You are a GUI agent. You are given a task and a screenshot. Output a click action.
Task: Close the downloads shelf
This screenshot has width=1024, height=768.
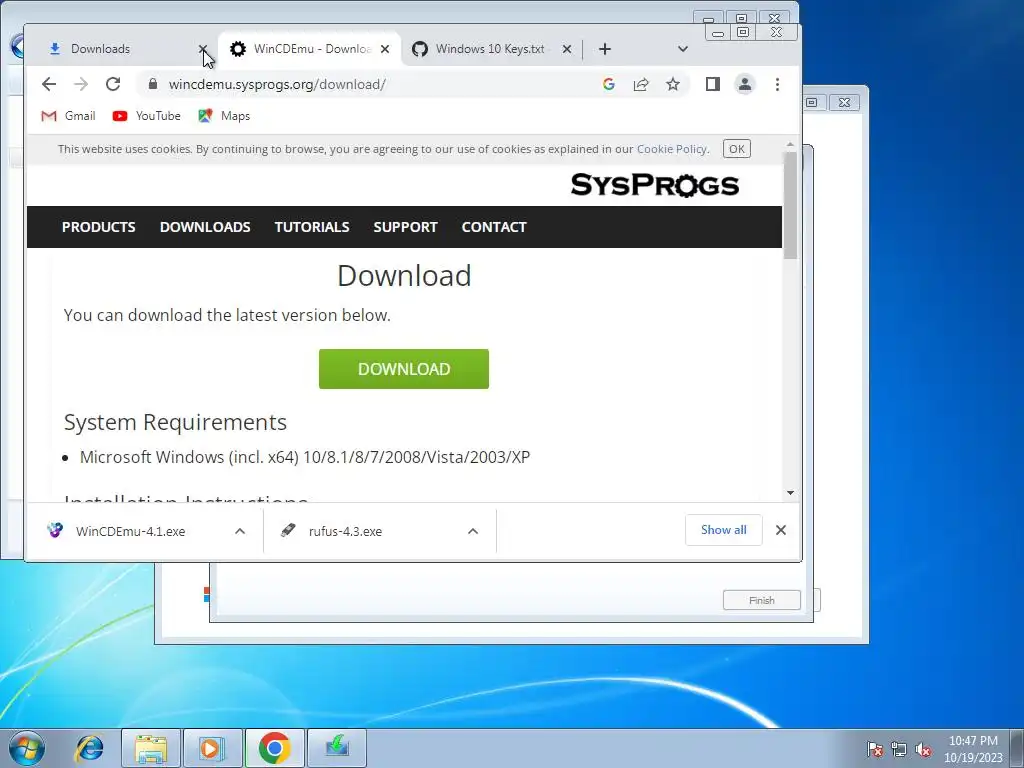780,530
